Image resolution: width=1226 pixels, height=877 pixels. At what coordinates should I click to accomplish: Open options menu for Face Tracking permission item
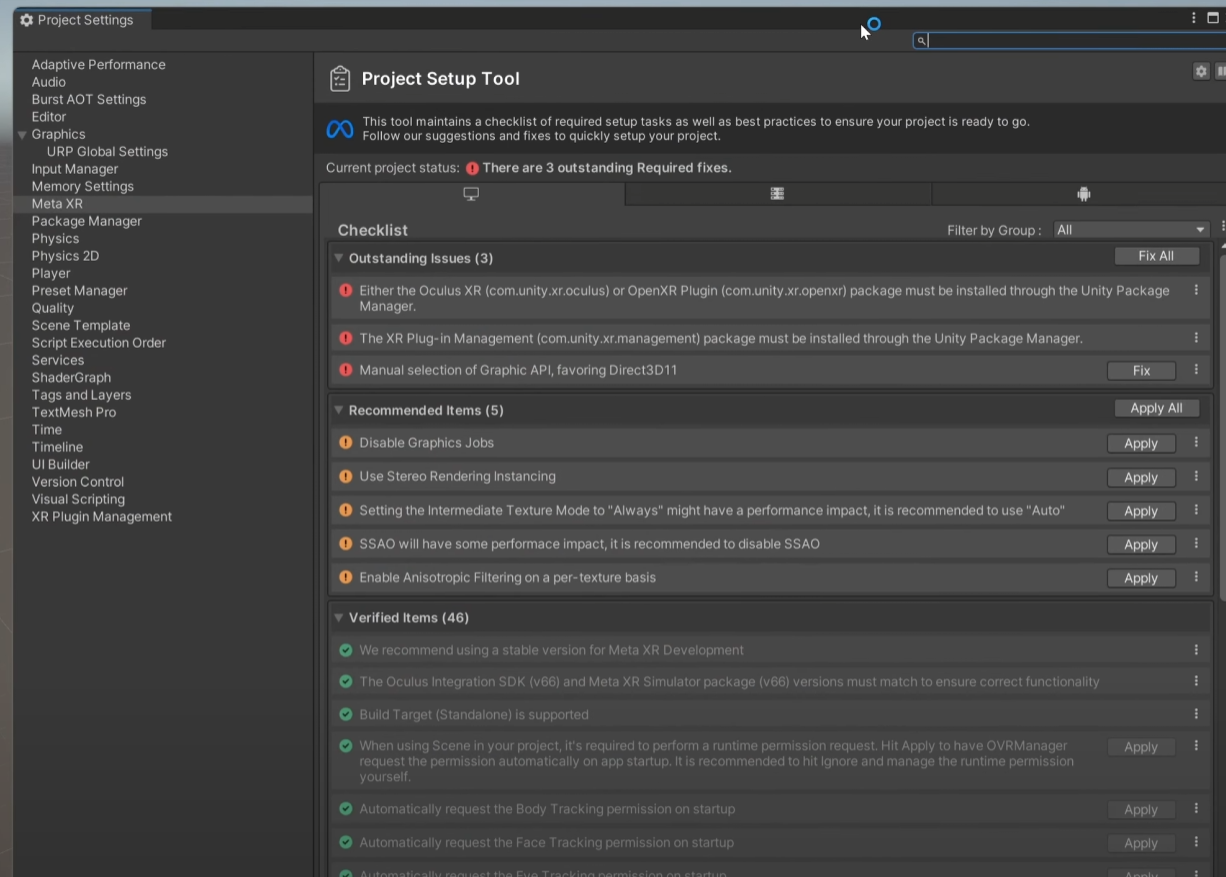click(x=1196, y=842)
